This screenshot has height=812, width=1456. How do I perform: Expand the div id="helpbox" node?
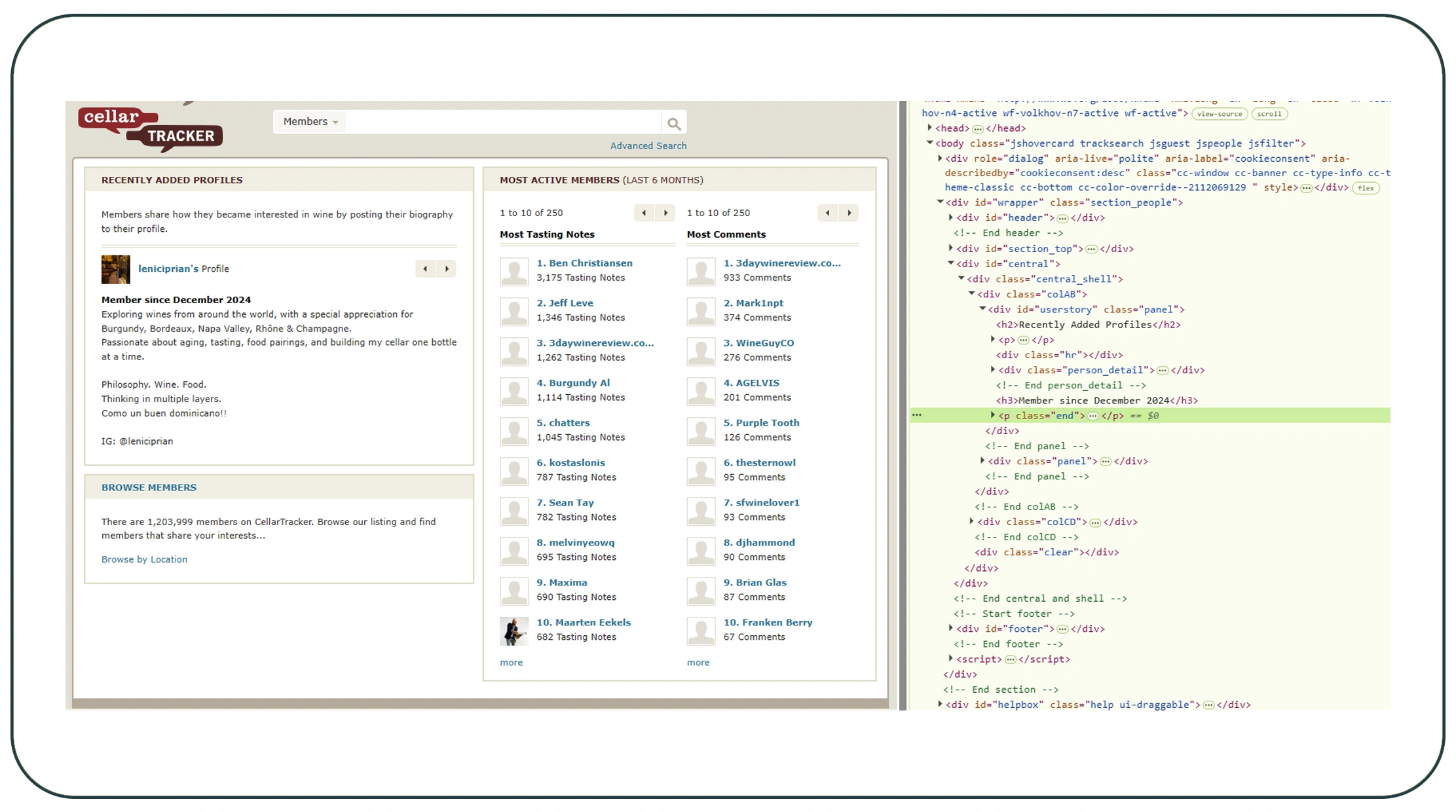point(941,705)
